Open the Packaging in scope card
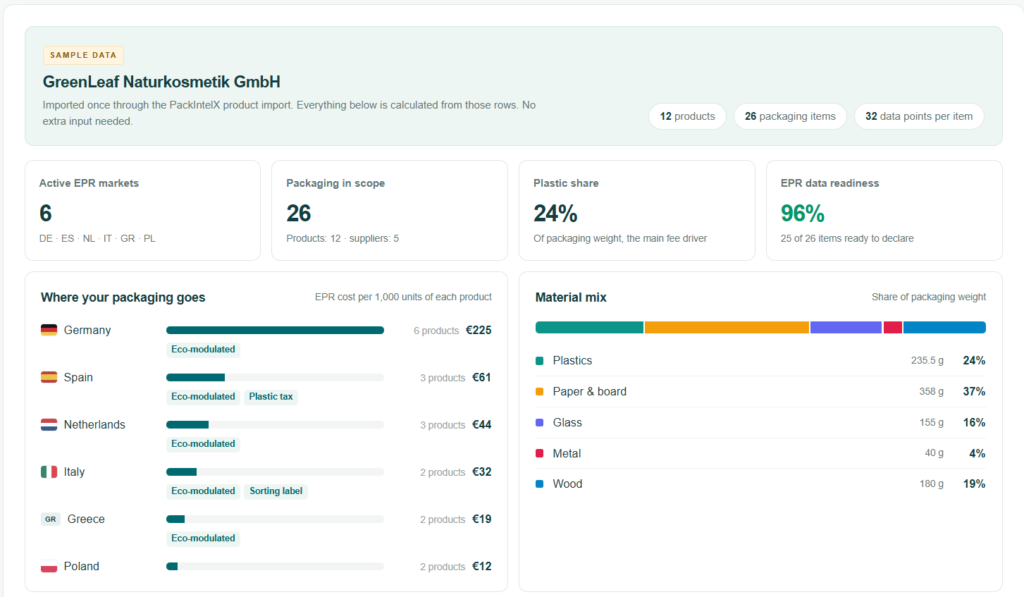The height and width of the screenshot is (597, 1024). click(x=389, y=210)
